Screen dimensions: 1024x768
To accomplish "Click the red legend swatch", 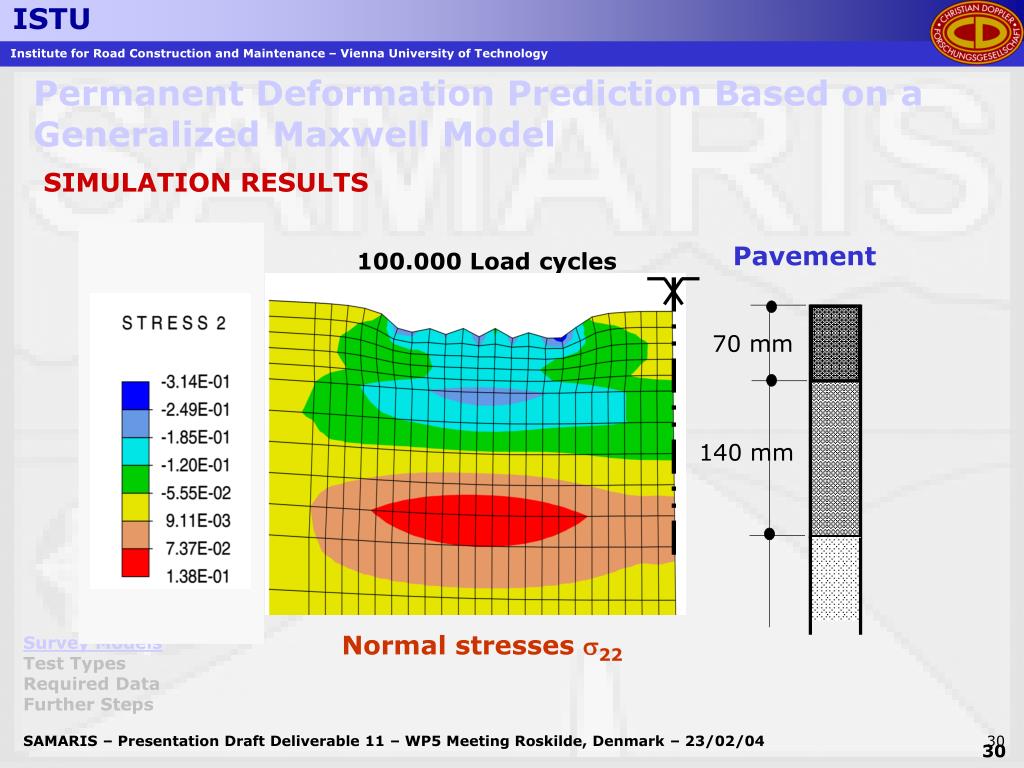I will coord(135,563).
